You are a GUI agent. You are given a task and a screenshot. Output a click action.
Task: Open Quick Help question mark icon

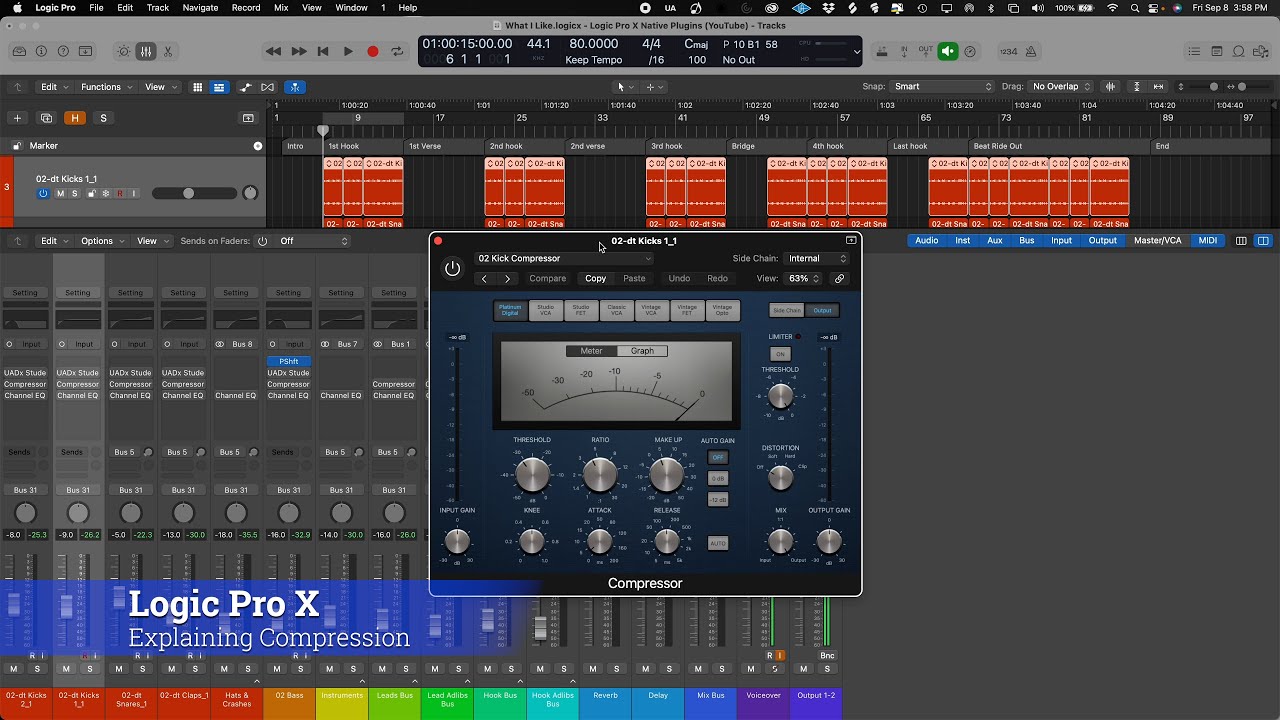[x=63, y=51]
